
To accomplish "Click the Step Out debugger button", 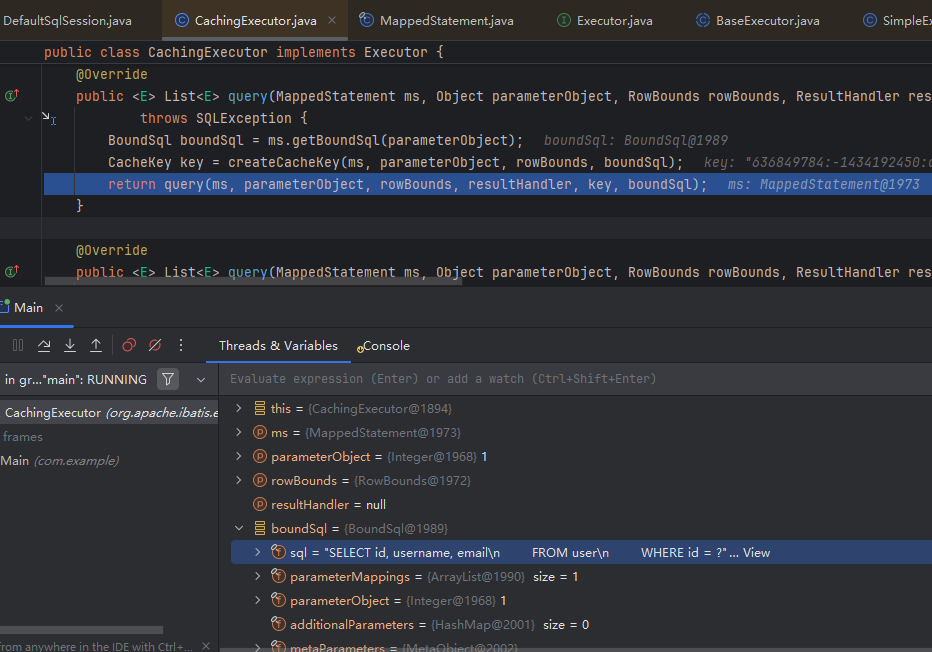I will 96,345.
